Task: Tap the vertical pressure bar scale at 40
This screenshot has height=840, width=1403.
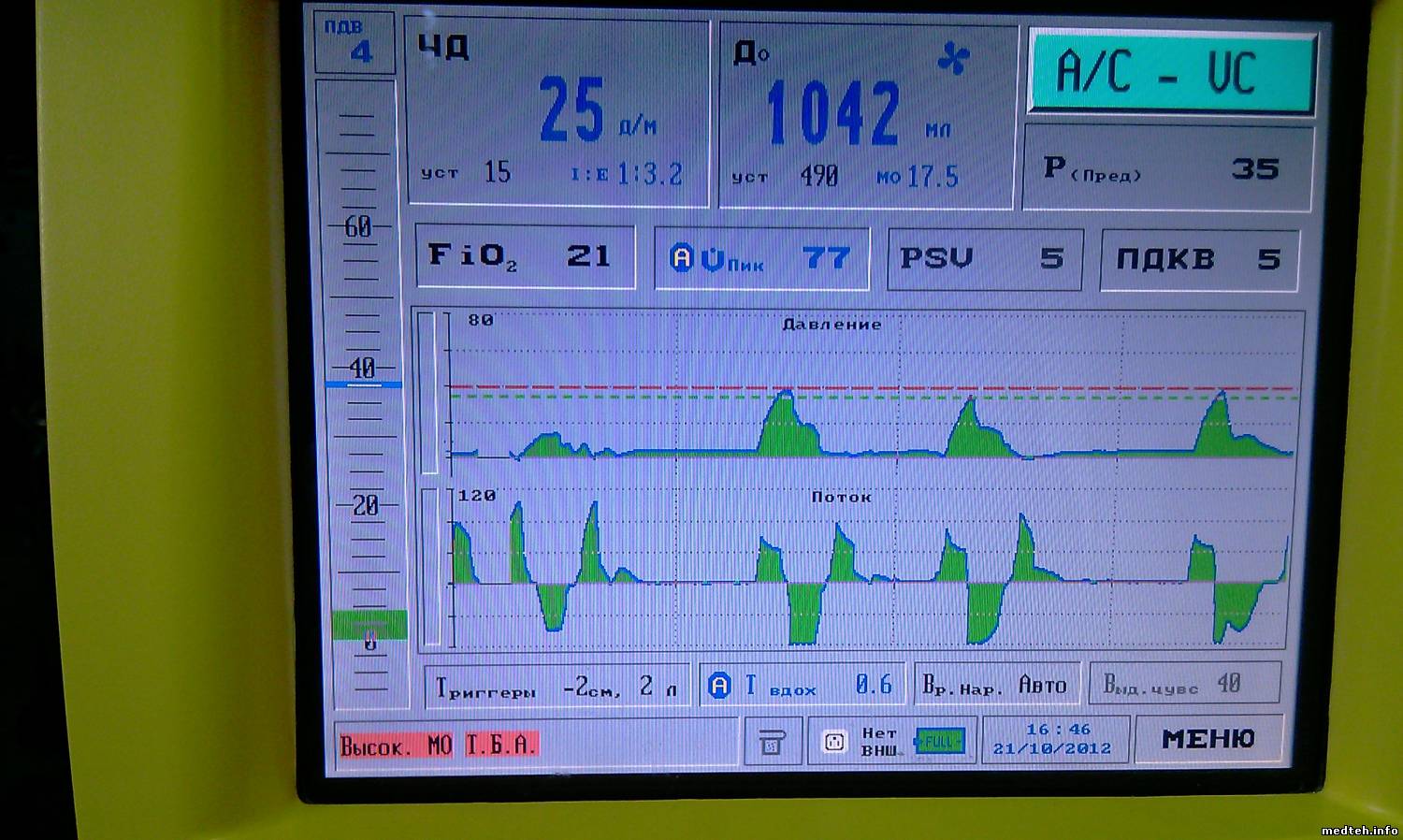Action: [362, 369]
